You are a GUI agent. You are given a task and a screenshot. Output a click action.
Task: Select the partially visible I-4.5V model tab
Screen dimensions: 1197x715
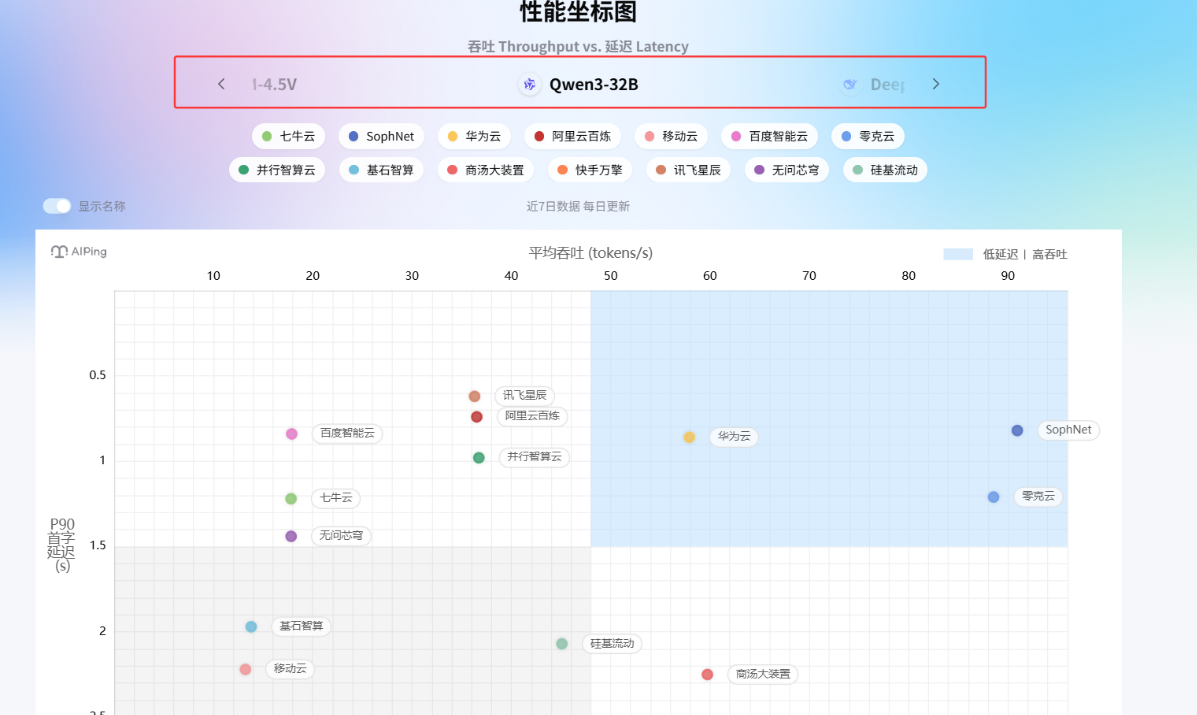point(274,85)
